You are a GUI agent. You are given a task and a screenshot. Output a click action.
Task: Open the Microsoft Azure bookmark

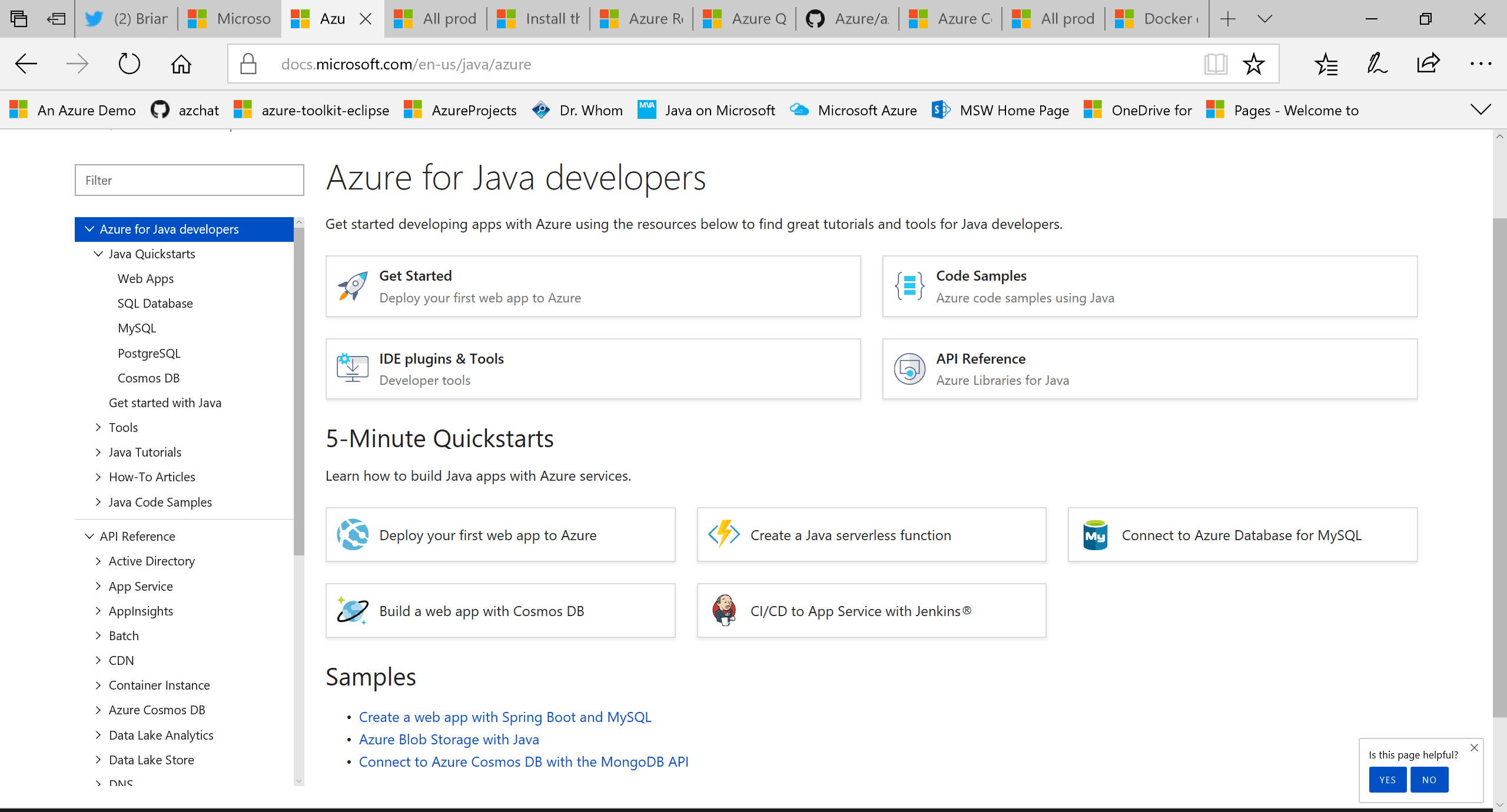[x=853, y=110]
